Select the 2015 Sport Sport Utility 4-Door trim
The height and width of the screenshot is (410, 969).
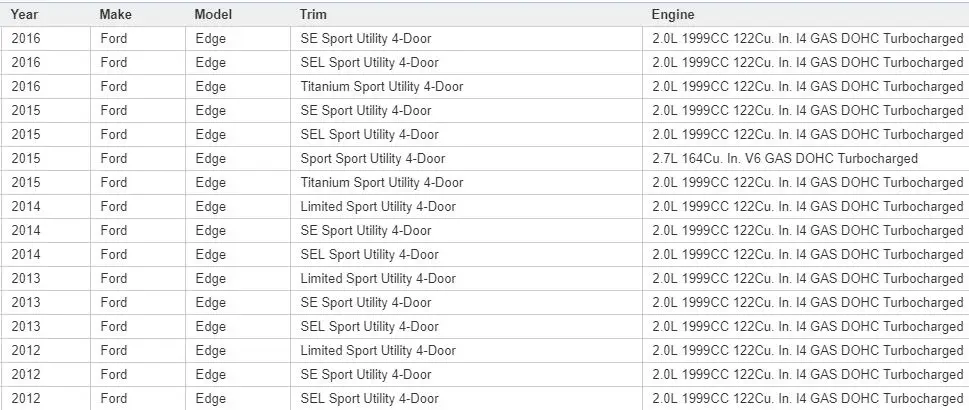point(373,159)
